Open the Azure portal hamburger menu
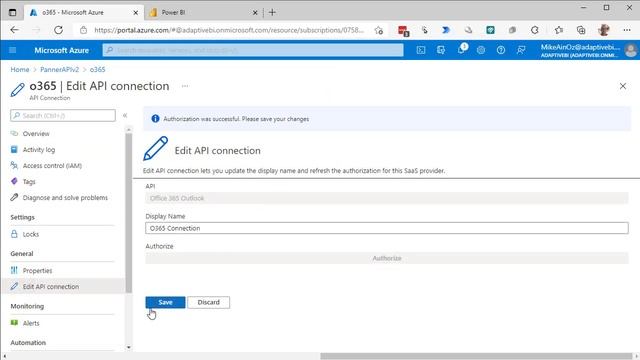 pos(13,50)
